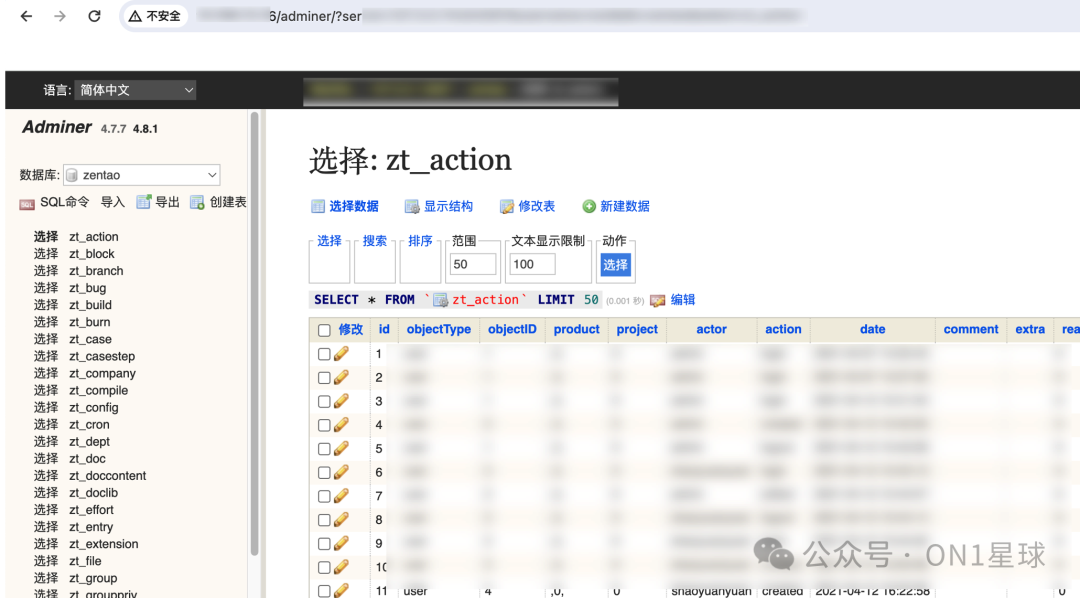Viewport: 1080px width, 598px height.
Task: Open the zt_company table in sidebar
Action: tap(103, 373)
